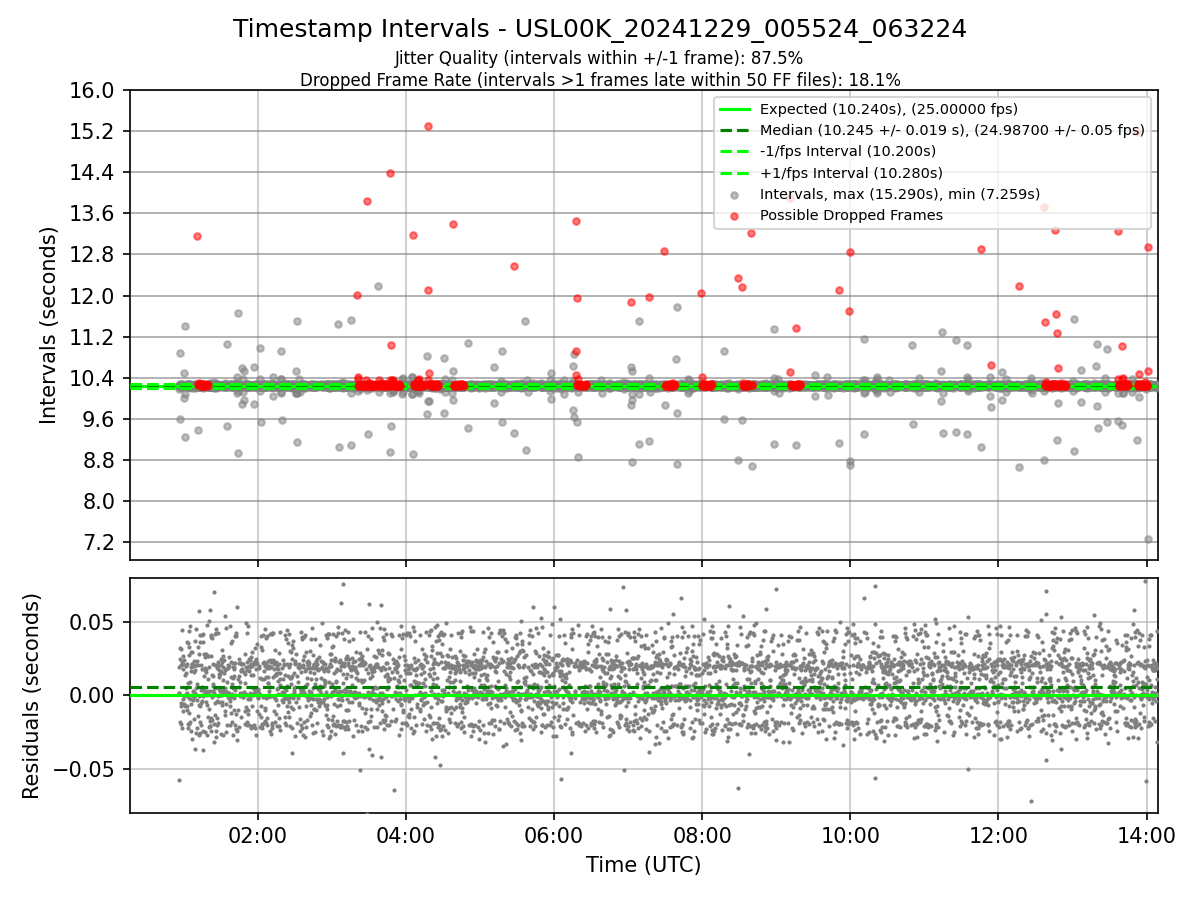
Task: Click the 06:00 time tick label
Action: pyautogui.click(x=554, y=837)
